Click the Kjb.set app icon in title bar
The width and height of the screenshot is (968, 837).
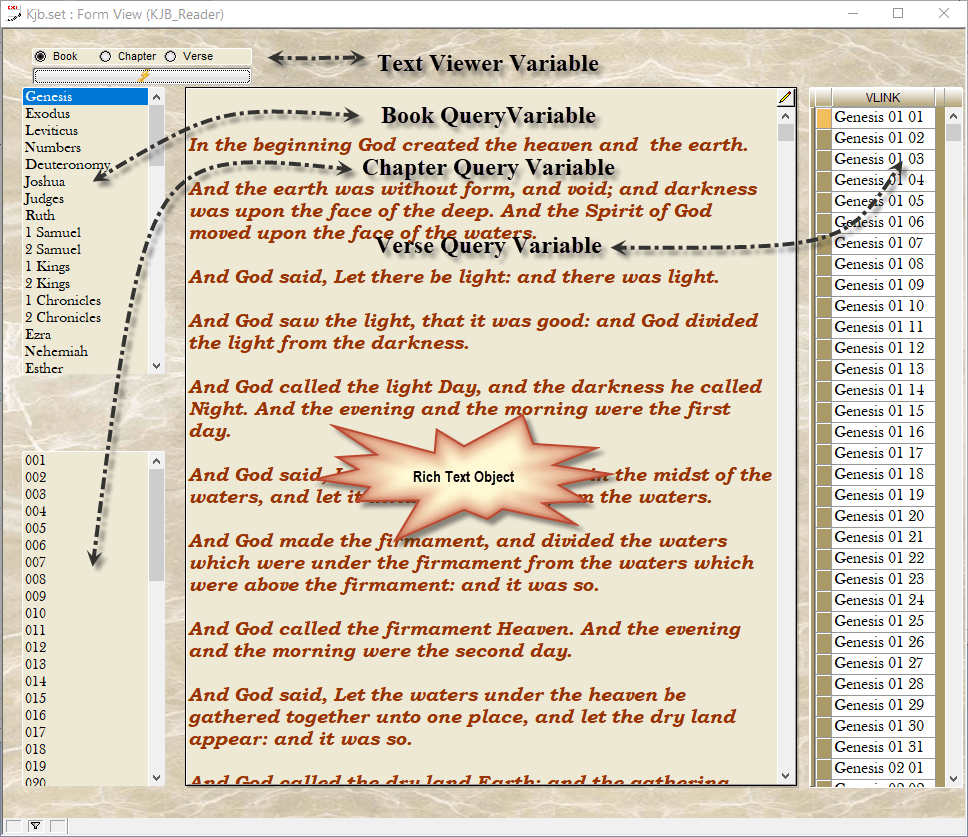tap(14, 14)
